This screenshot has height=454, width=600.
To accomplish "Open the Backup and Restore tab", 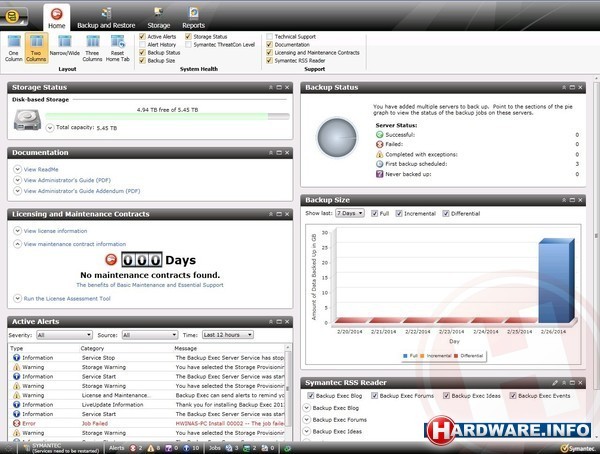I will point(106,18).
